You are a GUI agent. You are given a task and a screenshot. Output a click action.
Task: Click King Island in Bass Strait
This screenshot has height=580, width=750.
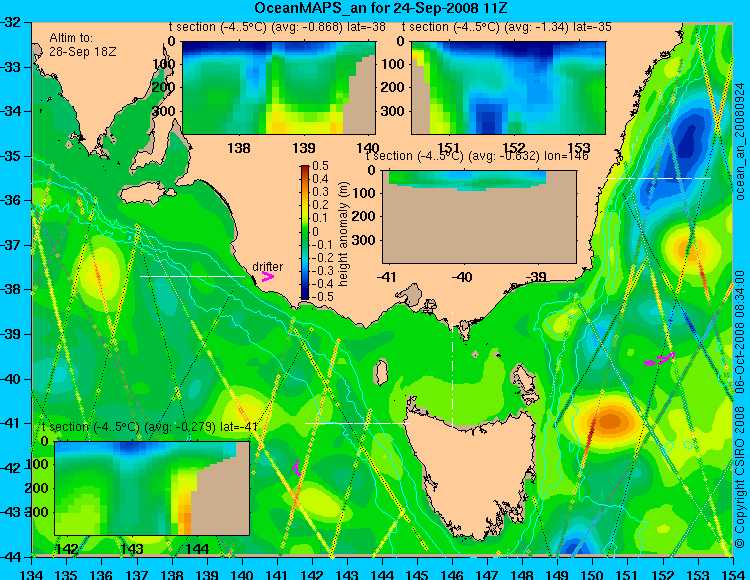[x=381, y=372]
